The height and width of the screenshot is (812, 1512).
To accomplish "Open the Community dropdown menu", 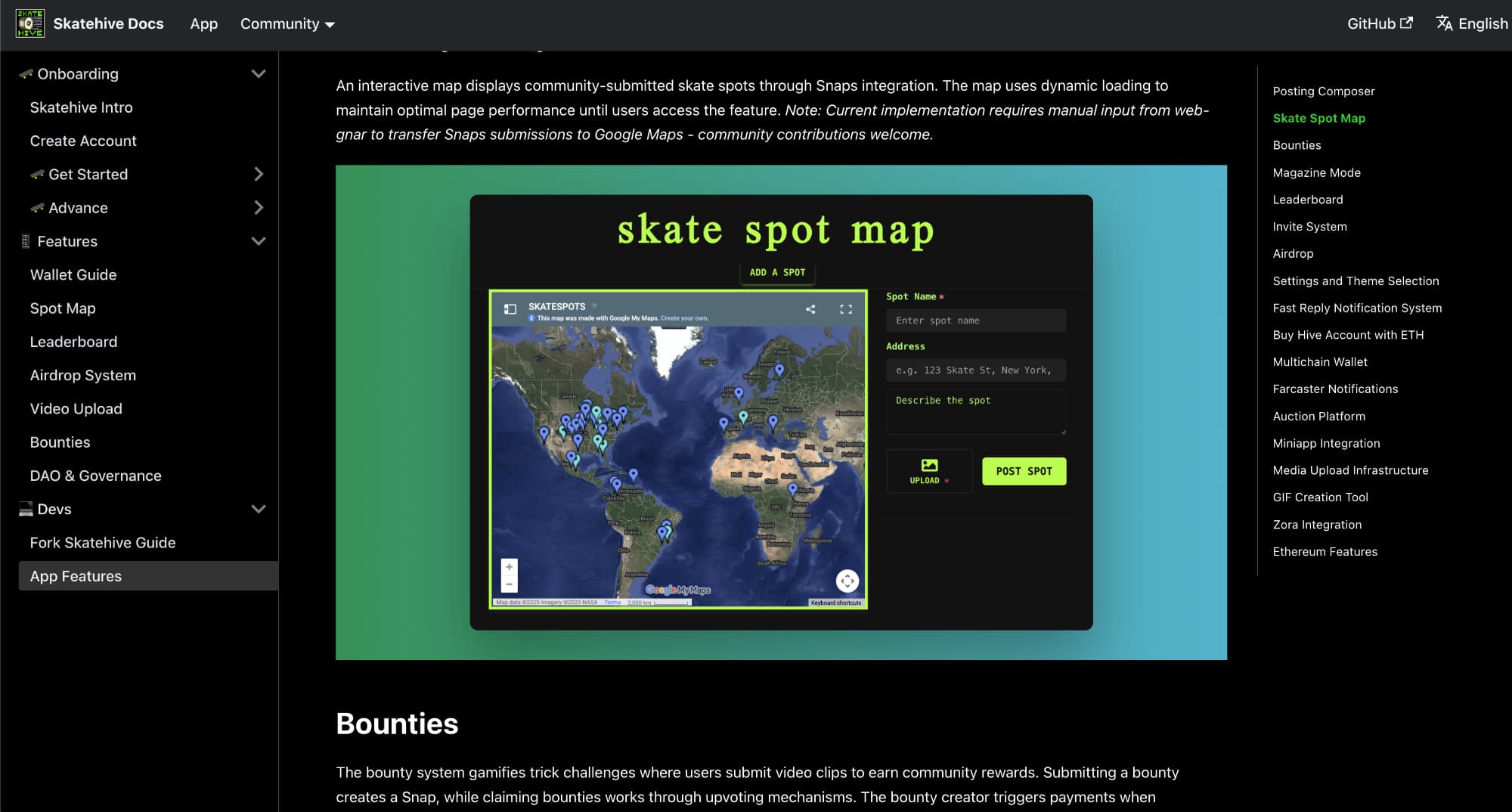I will coord(287,23).
